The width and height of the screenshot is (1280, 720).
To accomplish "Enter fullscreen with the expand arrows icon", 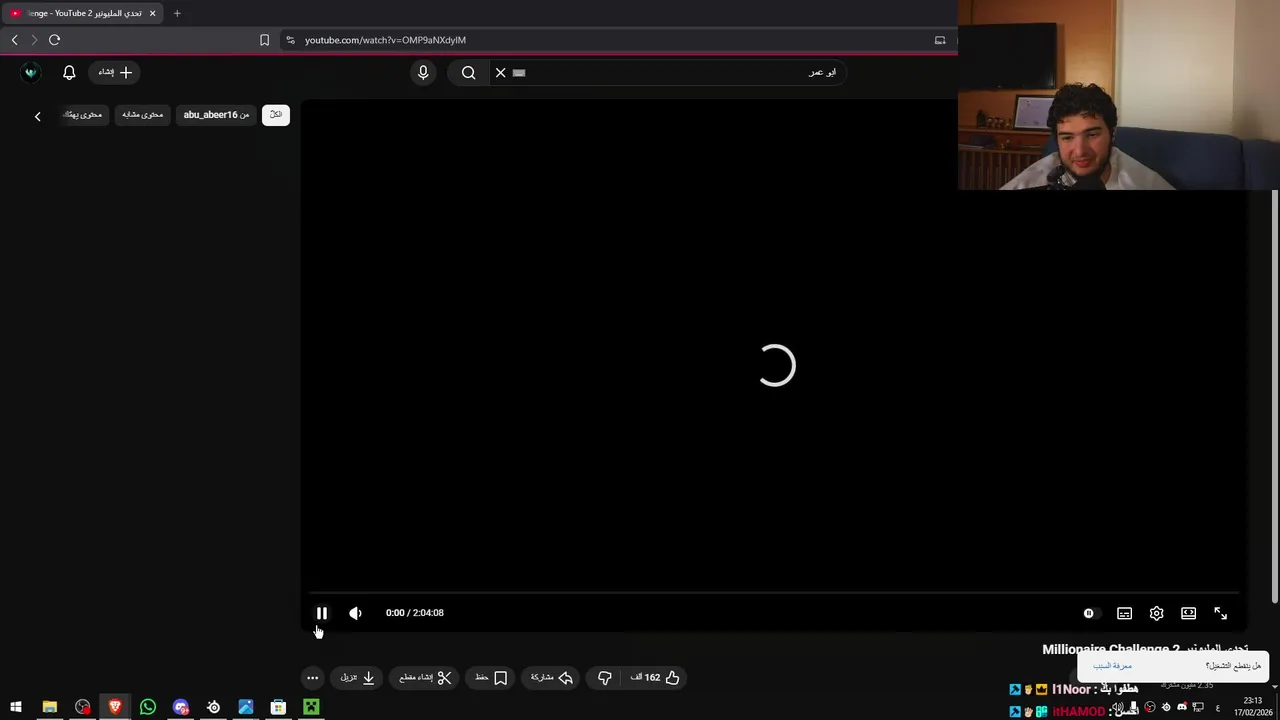I will [x=1220, y=613].
